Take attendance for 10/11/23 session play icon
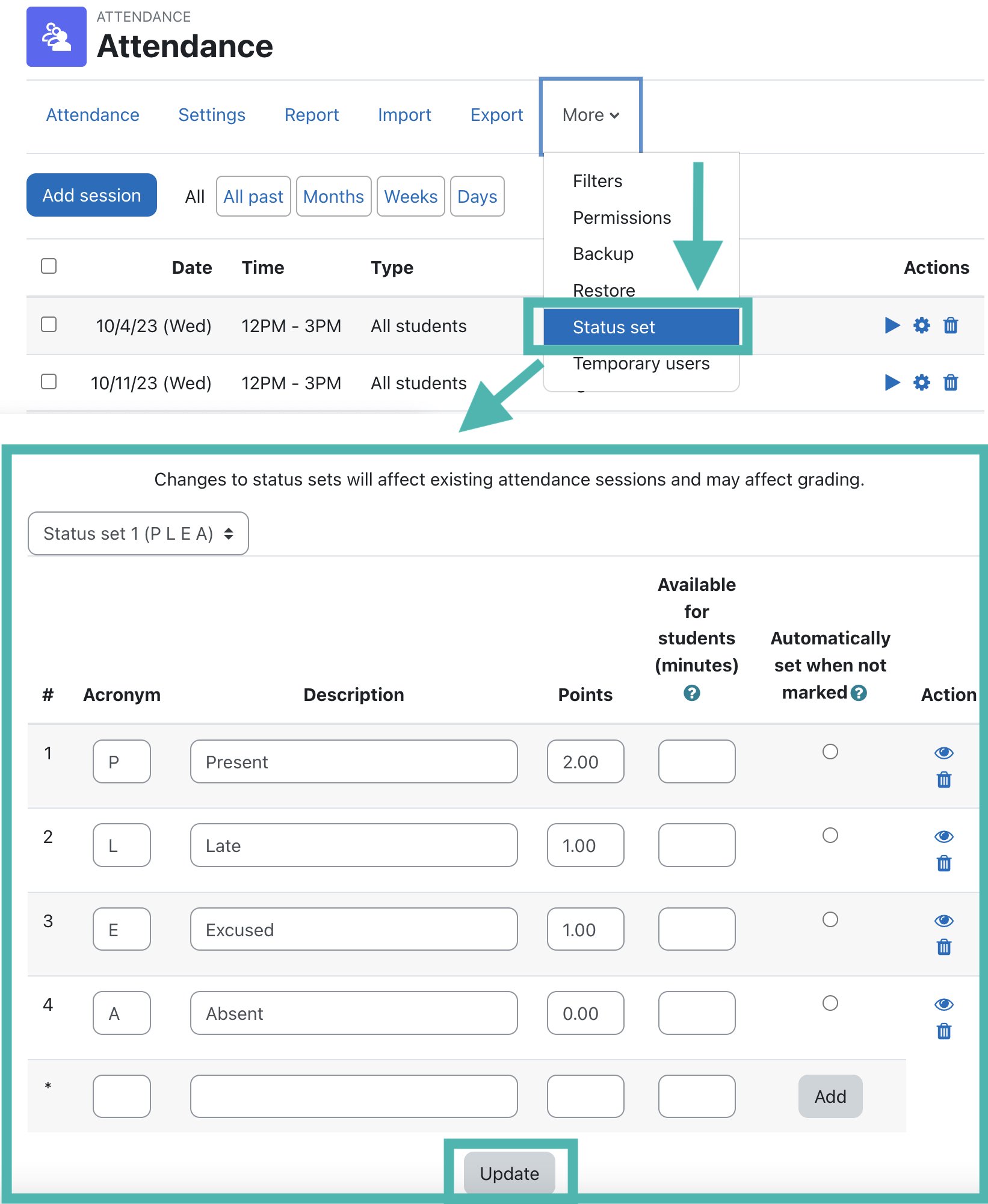 [892, 382]
